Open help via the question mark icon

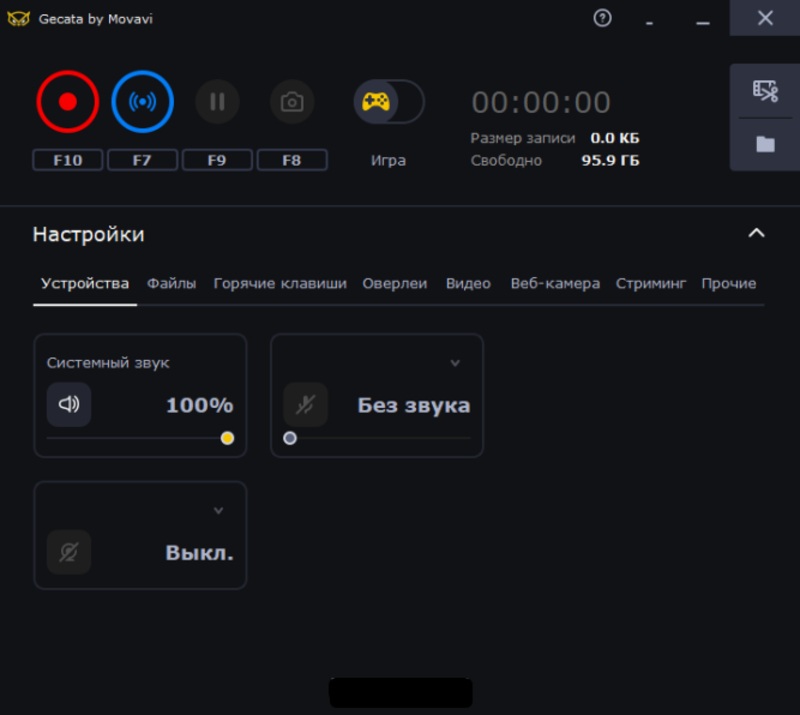coord(602,18)
